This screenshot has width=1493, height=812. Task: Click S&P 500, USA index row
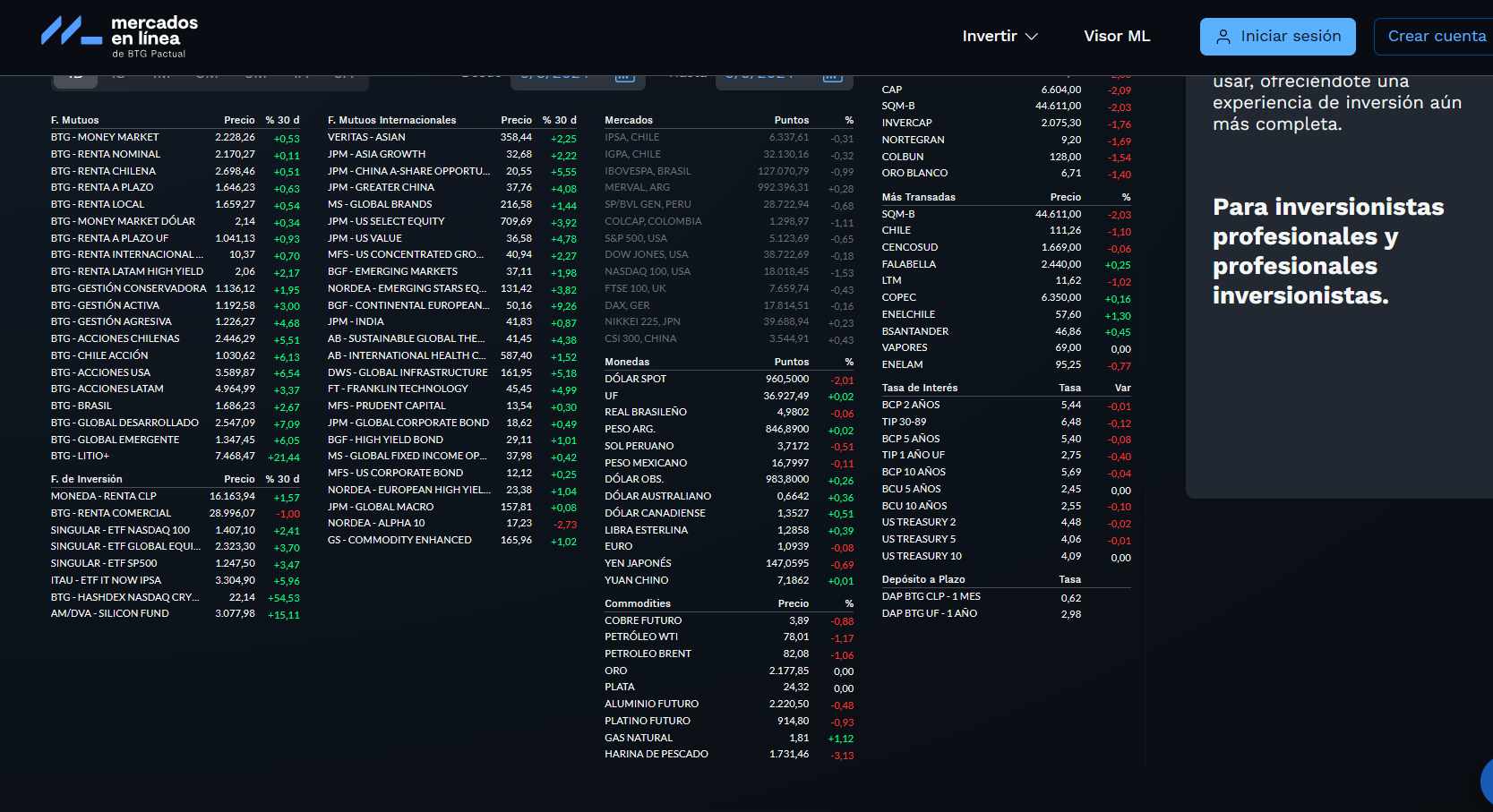(729, 238)
